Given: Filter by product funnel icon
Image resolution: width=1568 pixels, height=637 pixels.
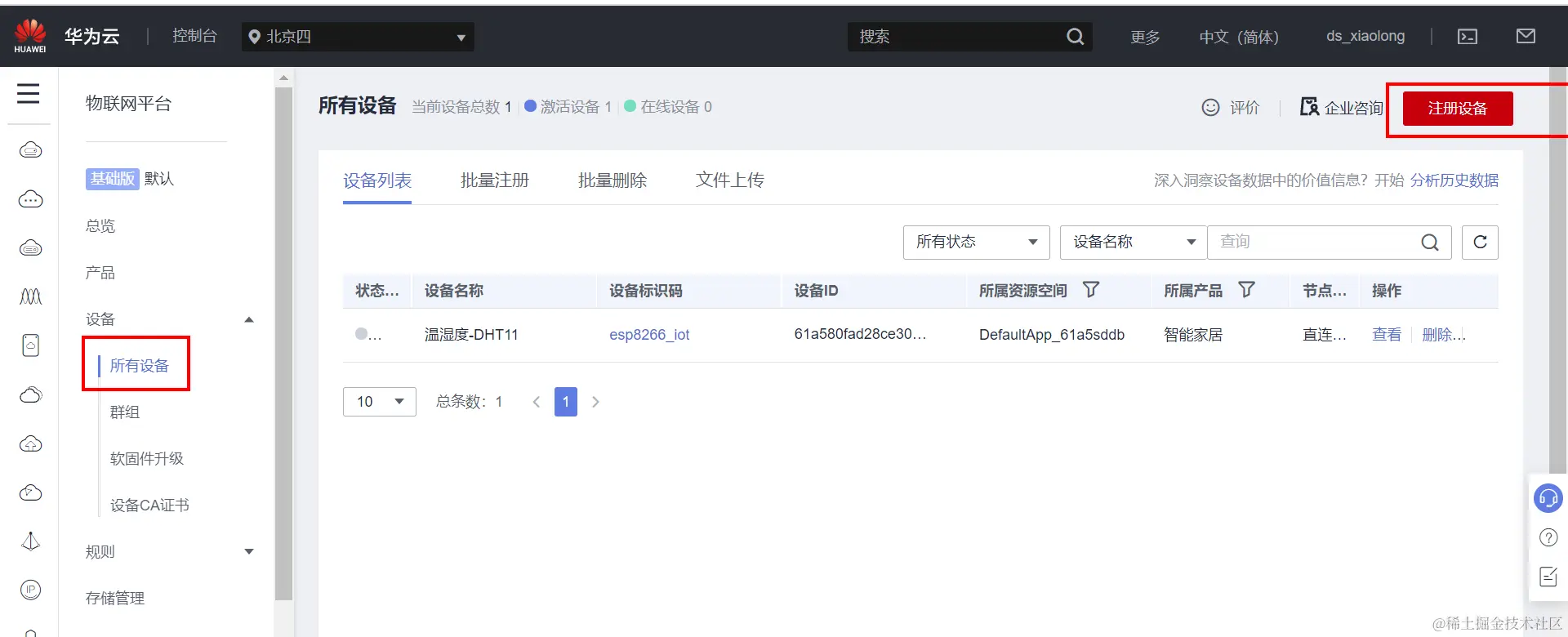Looking at the screenshot, I should click(x=1246, y=290).
